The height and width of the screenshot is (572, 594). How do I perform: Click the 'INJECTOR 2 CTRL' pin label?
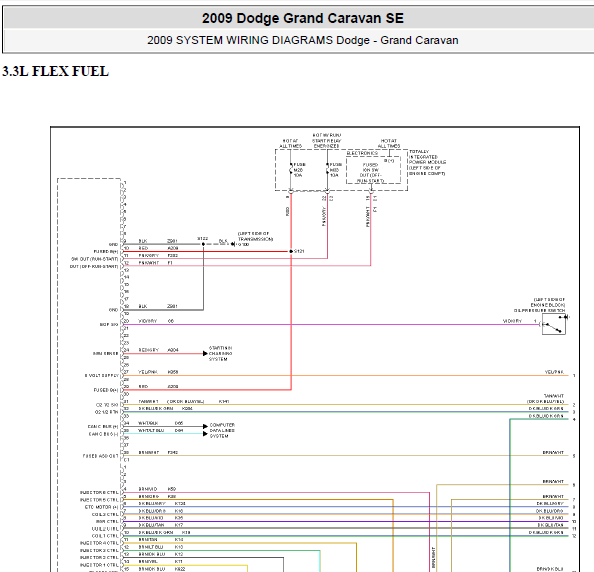click(99, 558)
